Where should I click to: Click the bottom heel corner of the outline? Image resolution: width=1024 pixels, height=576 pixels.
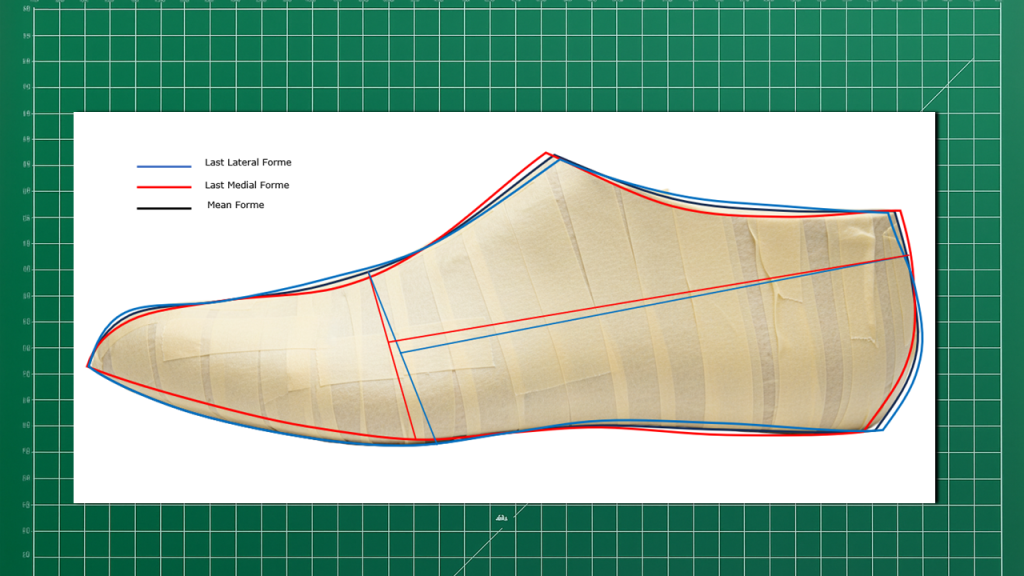point(878,430)
